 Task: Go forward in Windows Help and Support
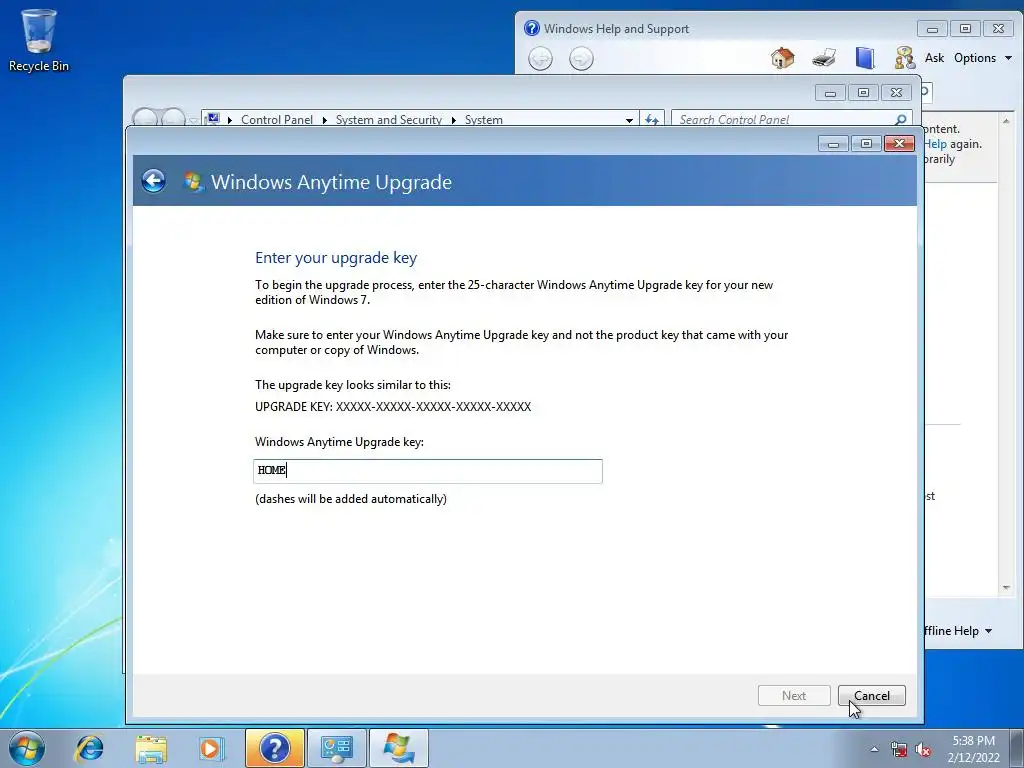(x=581, y=59)
